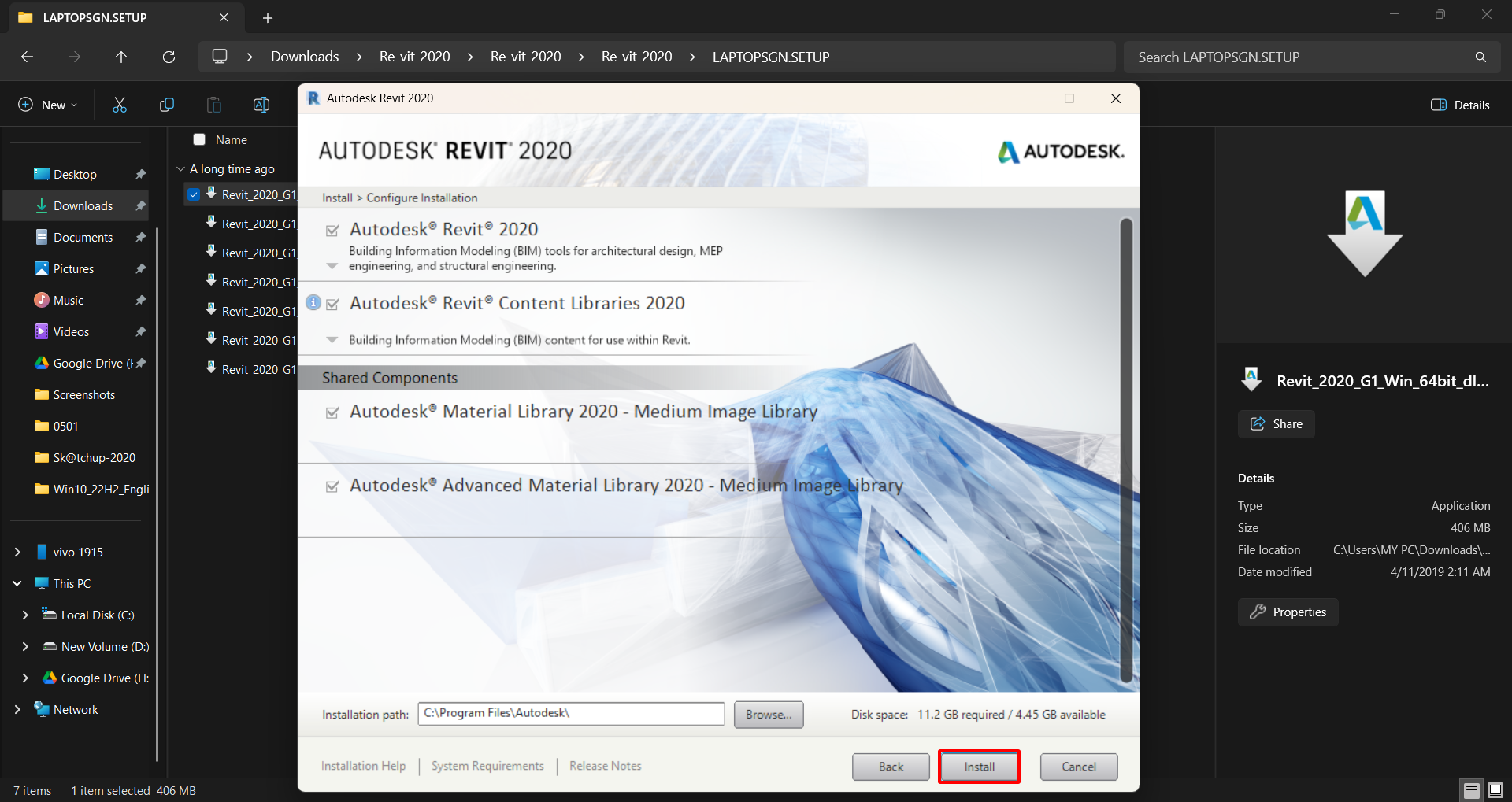The image size is (1512, 802).
Task: Expand the Autodesk Revit 2020 description chevron
Action: 332,266
